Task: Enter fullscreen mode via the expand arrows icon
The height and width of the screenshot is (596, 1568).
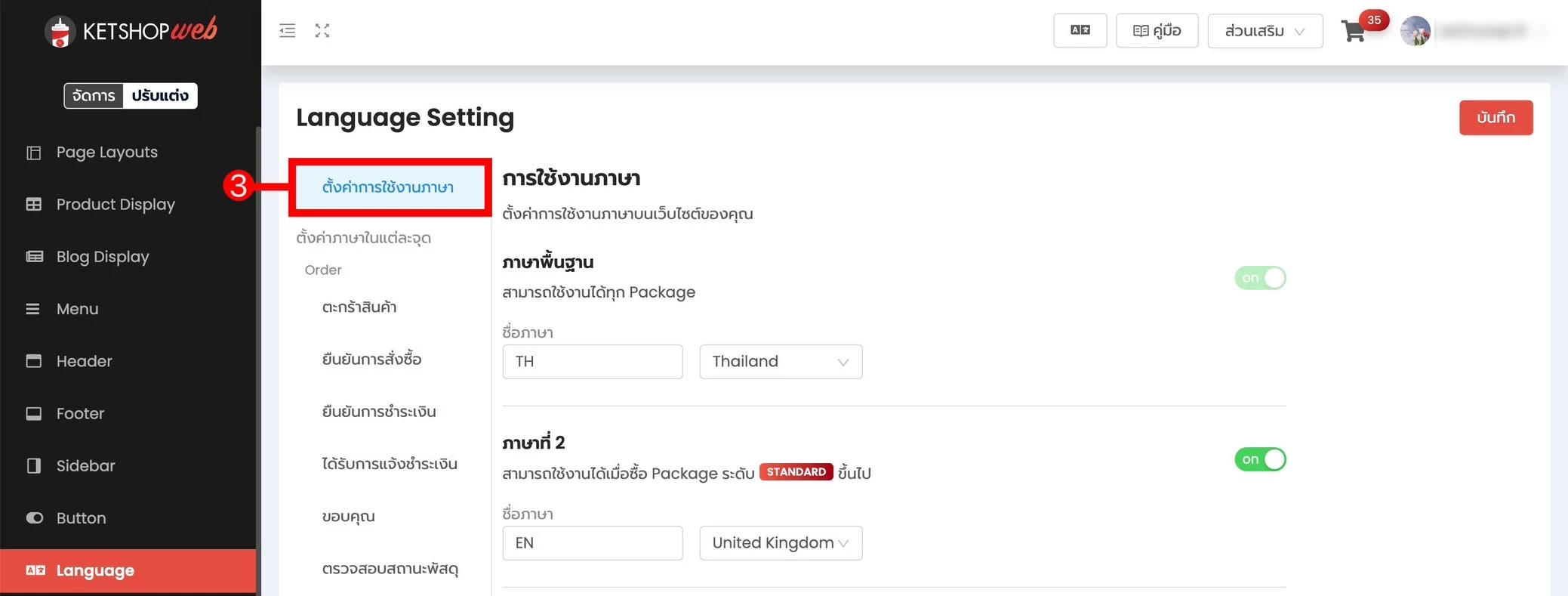Action: [x=322, y=30]
